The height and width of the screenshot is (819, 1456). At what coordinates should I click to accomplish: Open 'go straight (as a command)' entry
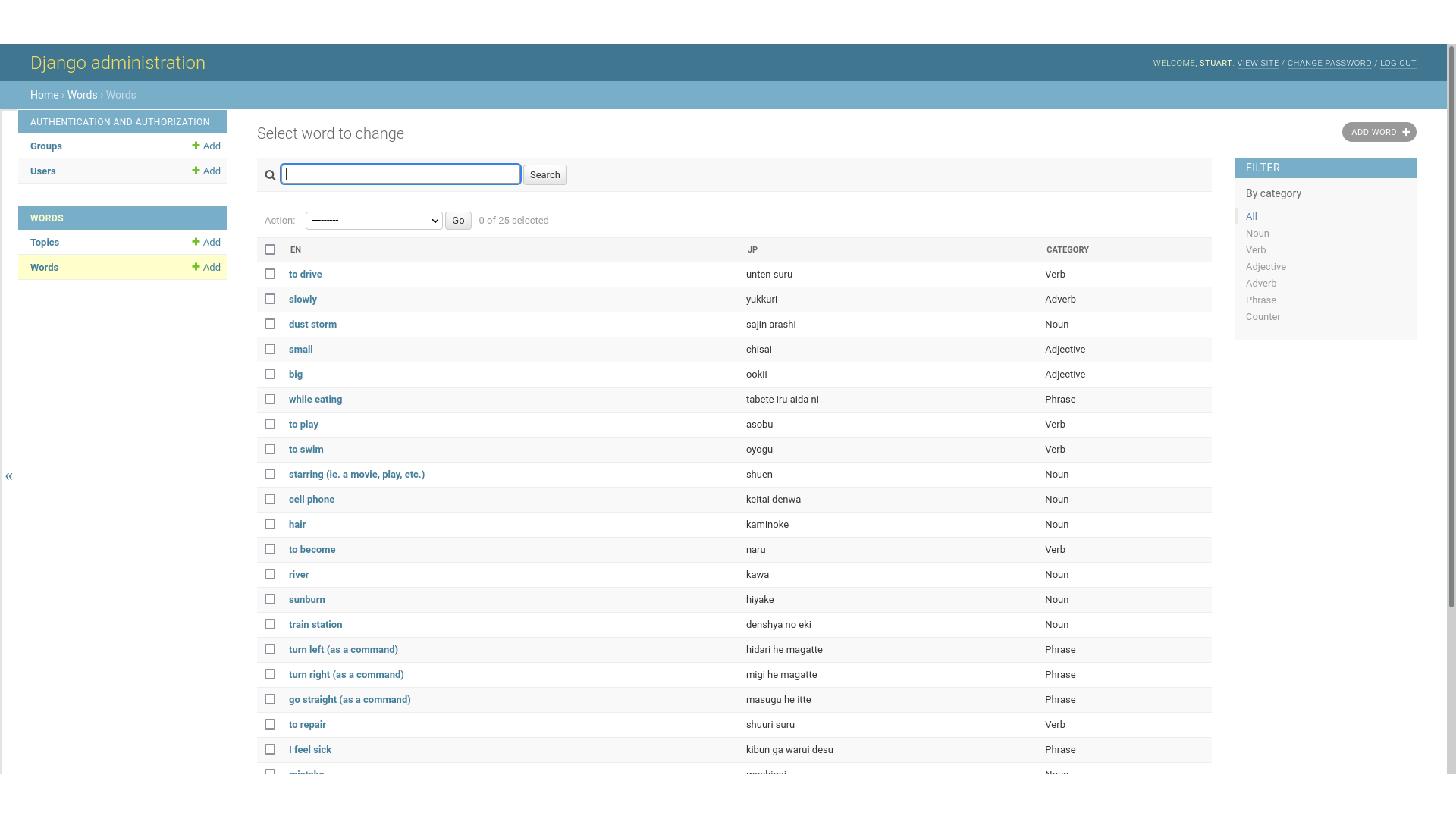pos(350,699)
